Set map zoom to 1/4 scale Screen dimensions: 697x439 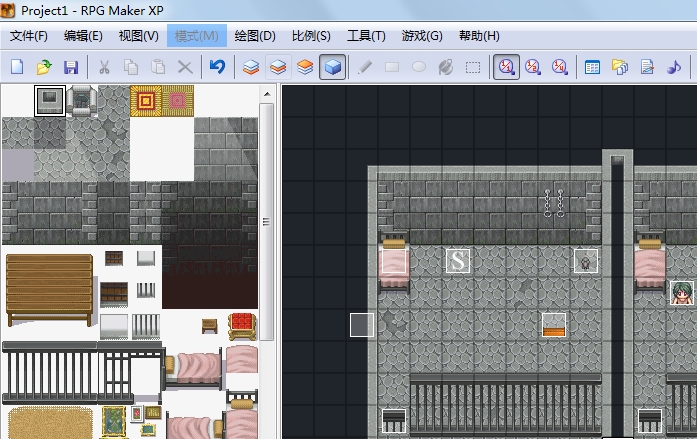point(560,67)
